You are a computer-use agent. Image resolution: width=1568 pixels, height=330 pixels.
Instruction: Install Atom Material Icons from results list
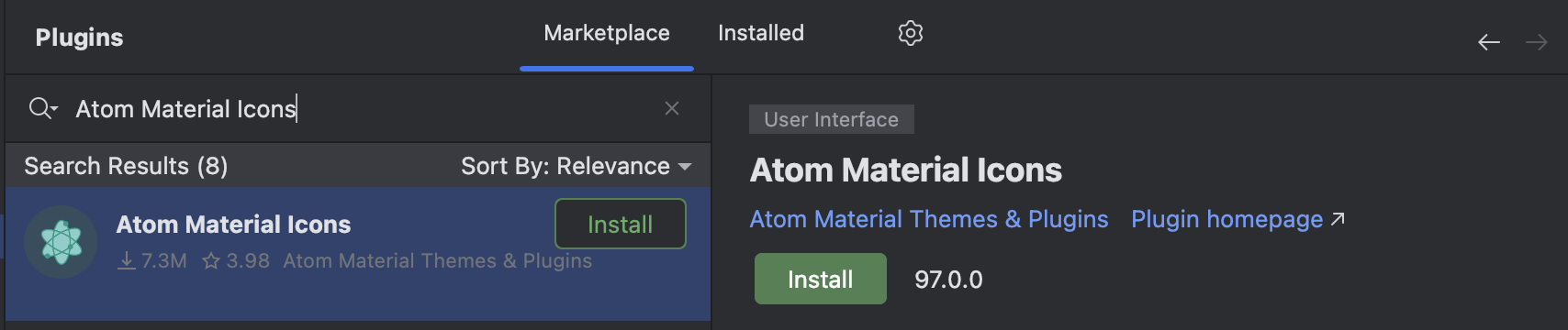coord(621,224)
